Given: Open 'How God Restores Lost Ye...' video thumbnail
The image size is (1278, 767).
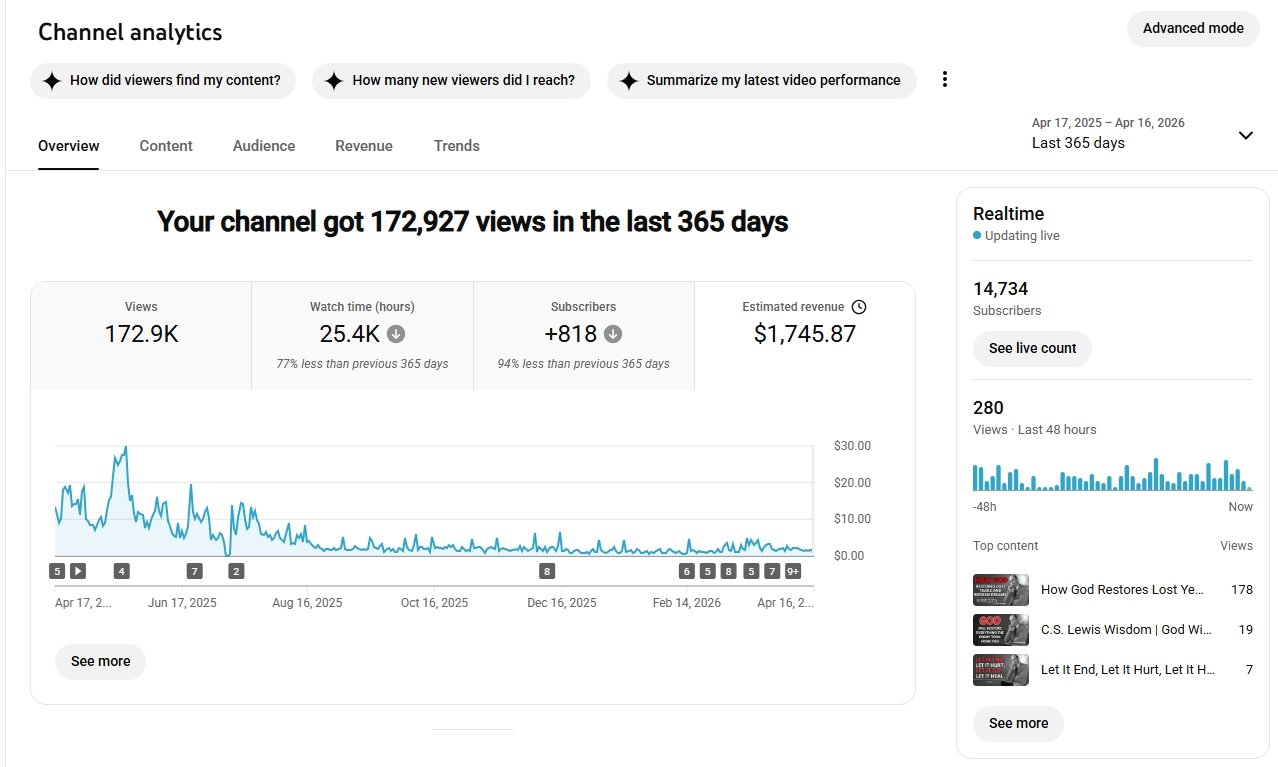Looking at the screenshot, I should tap(1000, 590).
